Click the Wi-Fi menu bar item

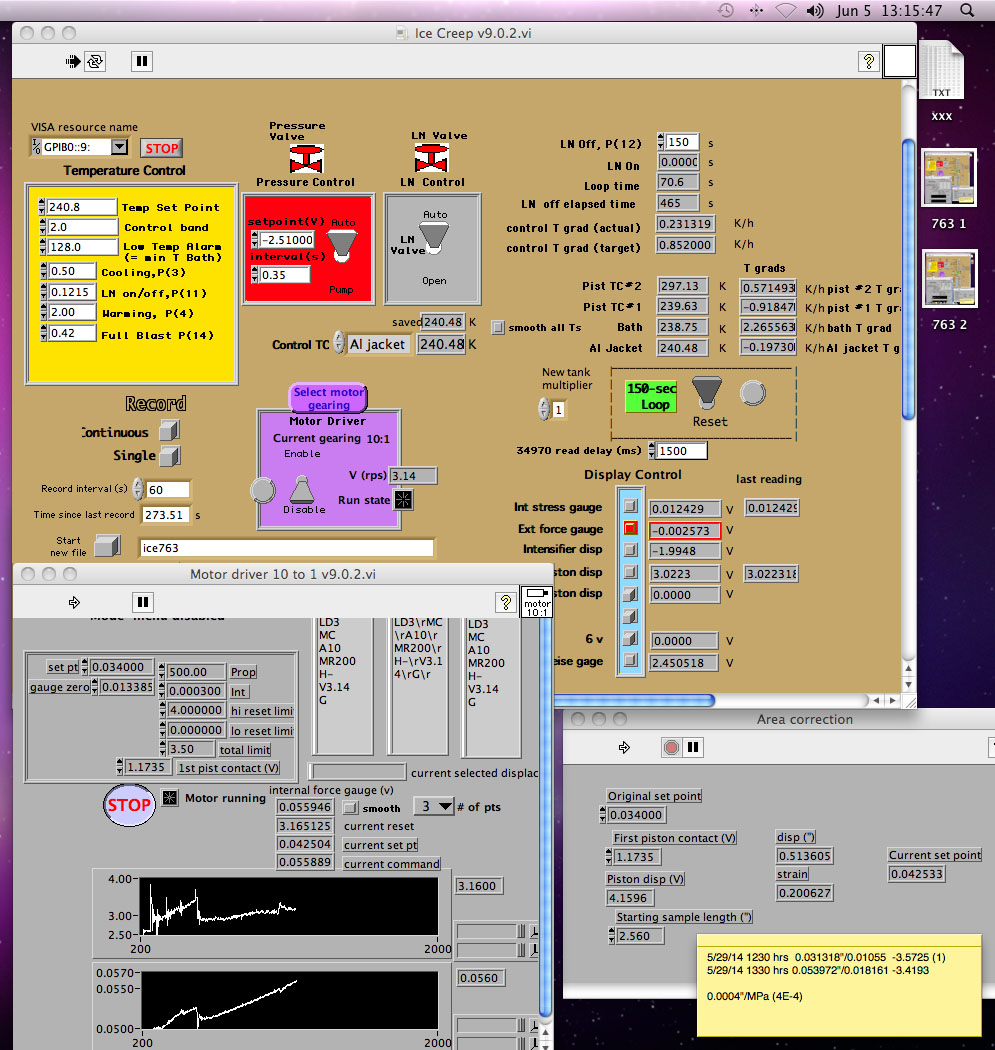coord(787,11)
